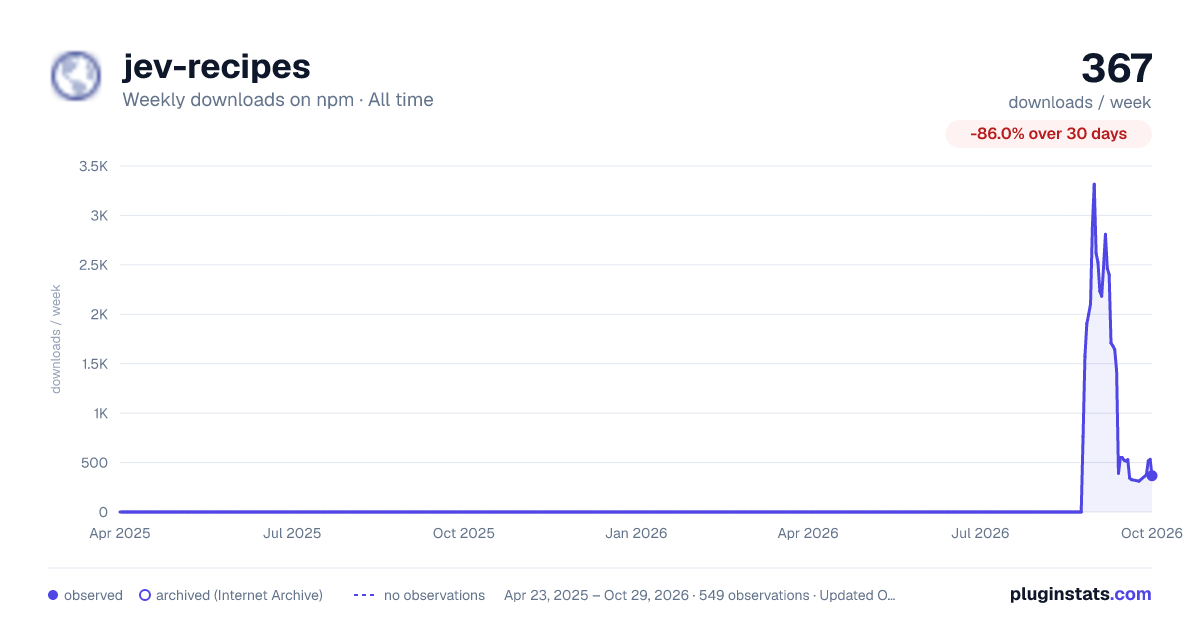Click the Oct 2026 x-axis label
The width and height of the screenshot is (1200, 630).
(x=1151, y=533)
